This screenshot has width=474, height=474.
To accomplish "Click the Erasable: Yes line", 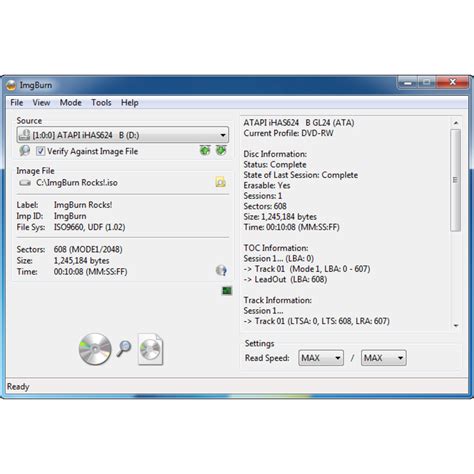I will tap(267, 185).
